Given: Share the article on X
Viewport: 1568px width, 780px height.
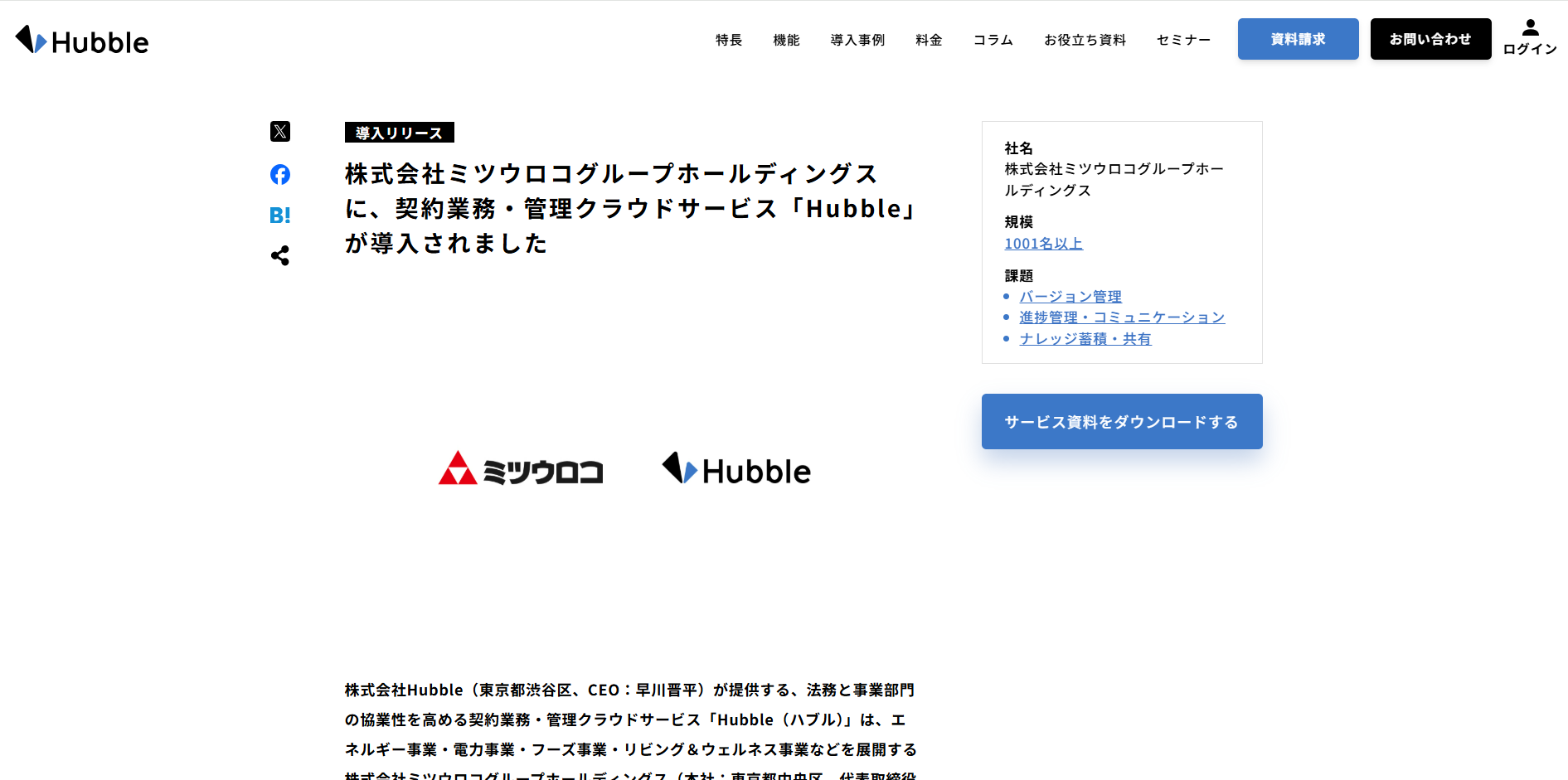Looking at the screenshot, I should coord(280,132).
